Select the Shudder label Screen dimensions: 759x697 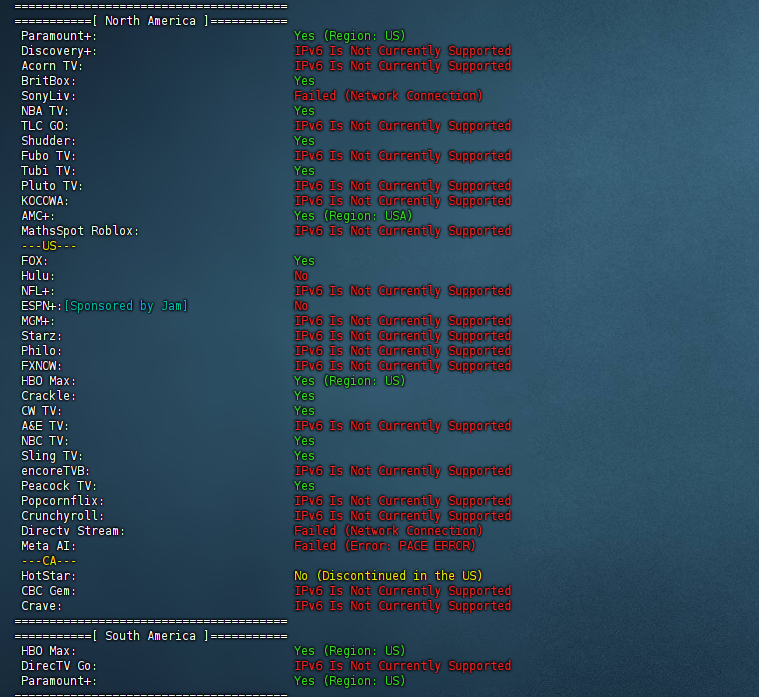coord(48,141)
